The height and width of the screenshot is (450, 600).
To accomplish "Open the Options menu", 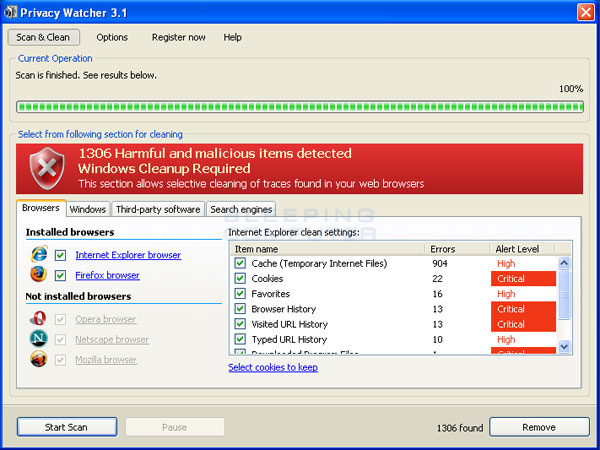I will coord(112,37).
